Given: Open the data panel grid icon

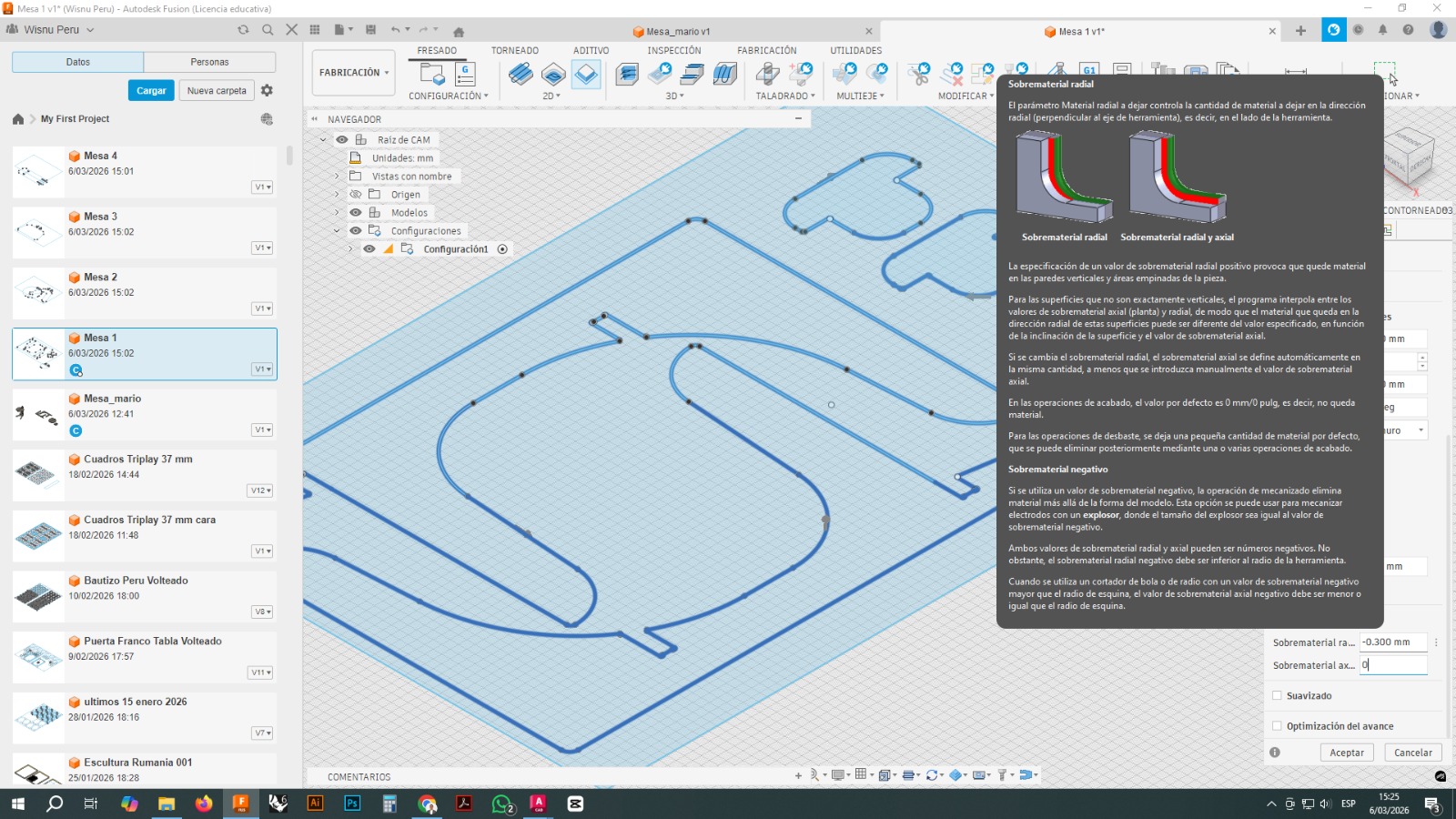Looking at the screenshot, I should coord(312,30).
